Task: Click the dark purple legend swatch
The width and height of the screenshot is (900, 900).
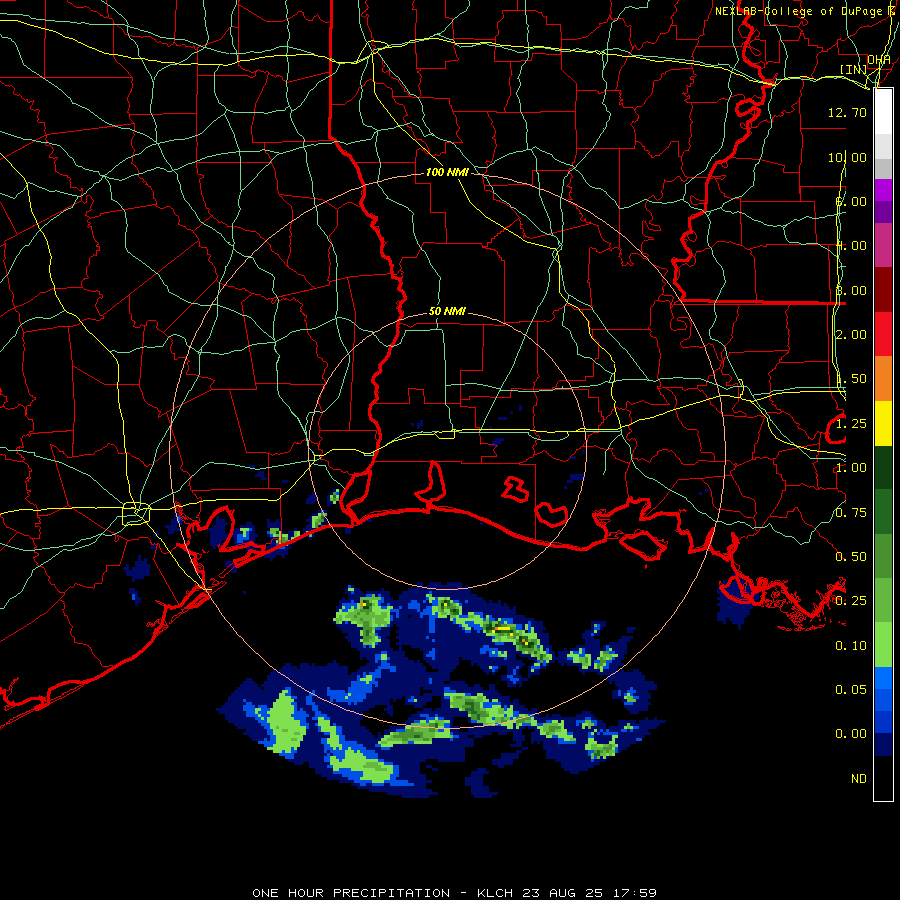Action: click(883, 212)
